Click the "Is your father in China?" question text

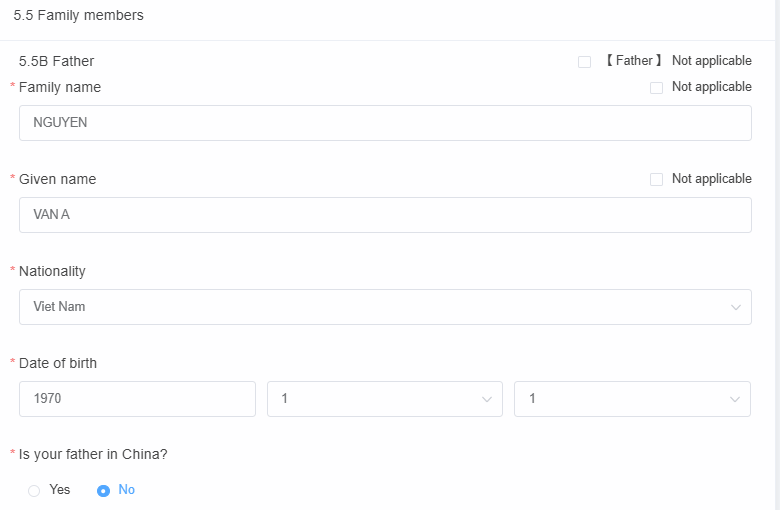[x=93, y=455]
